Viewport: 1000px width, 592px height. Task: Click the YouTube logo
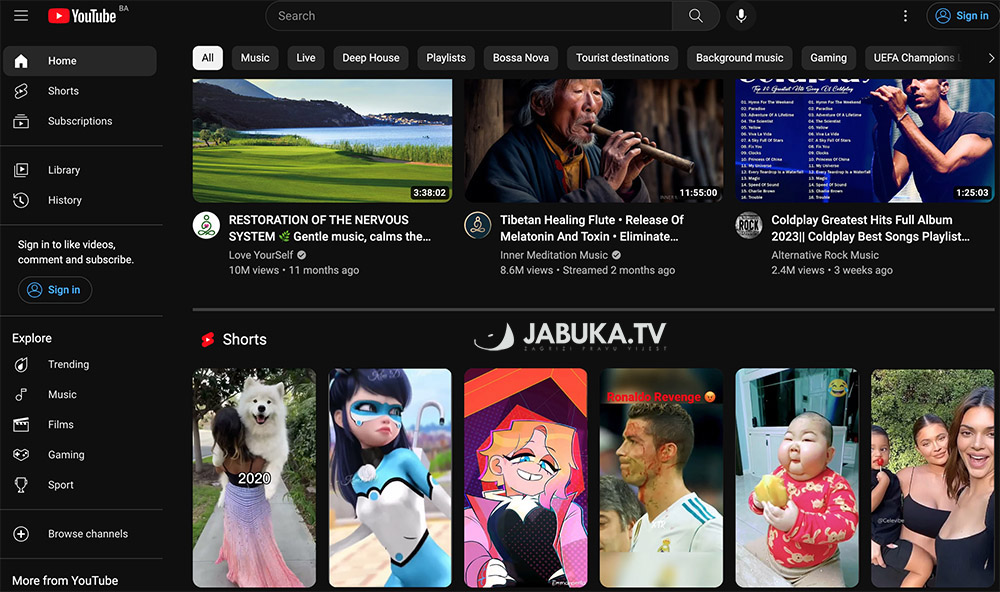pos(82,16)
